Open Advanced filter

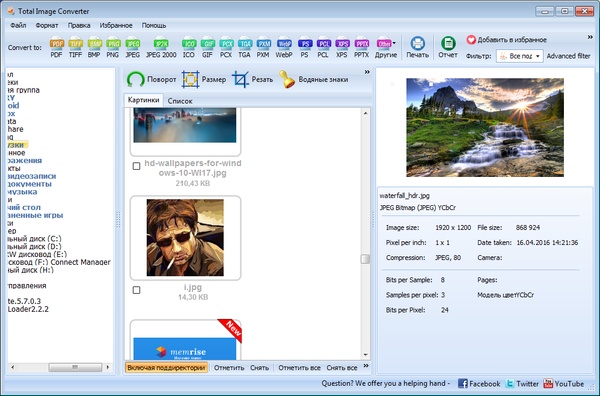pos(568,56)
